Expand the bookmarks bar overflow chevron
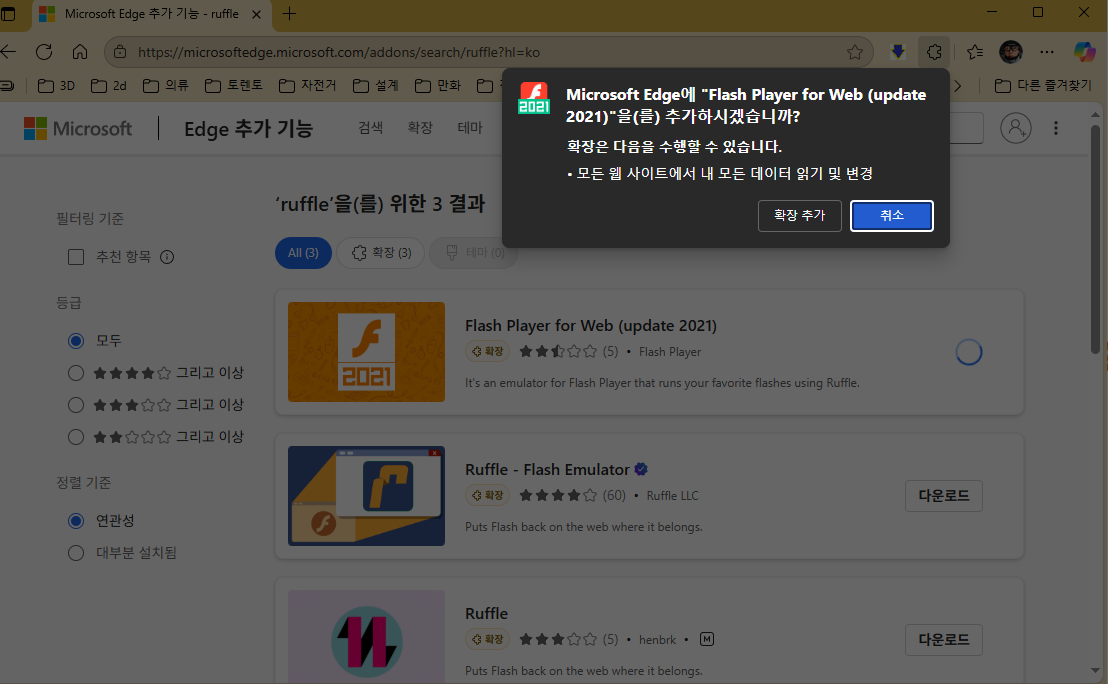 click(x=959, y=87)
